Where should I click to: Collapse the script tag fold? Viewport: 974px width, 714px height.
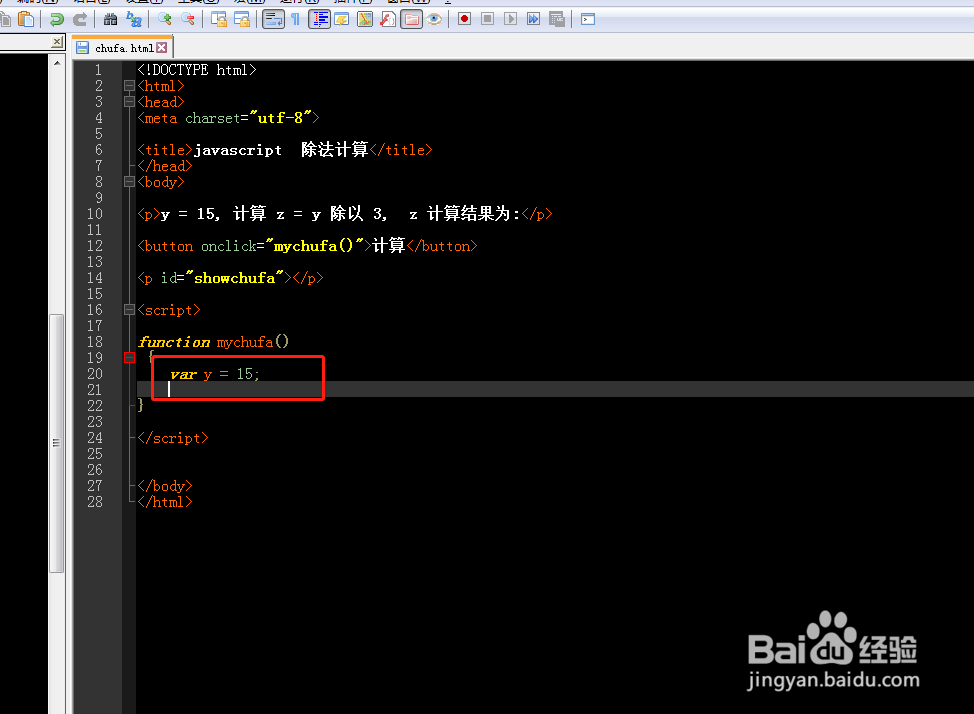pyautogui.click(x=129, y=310)
